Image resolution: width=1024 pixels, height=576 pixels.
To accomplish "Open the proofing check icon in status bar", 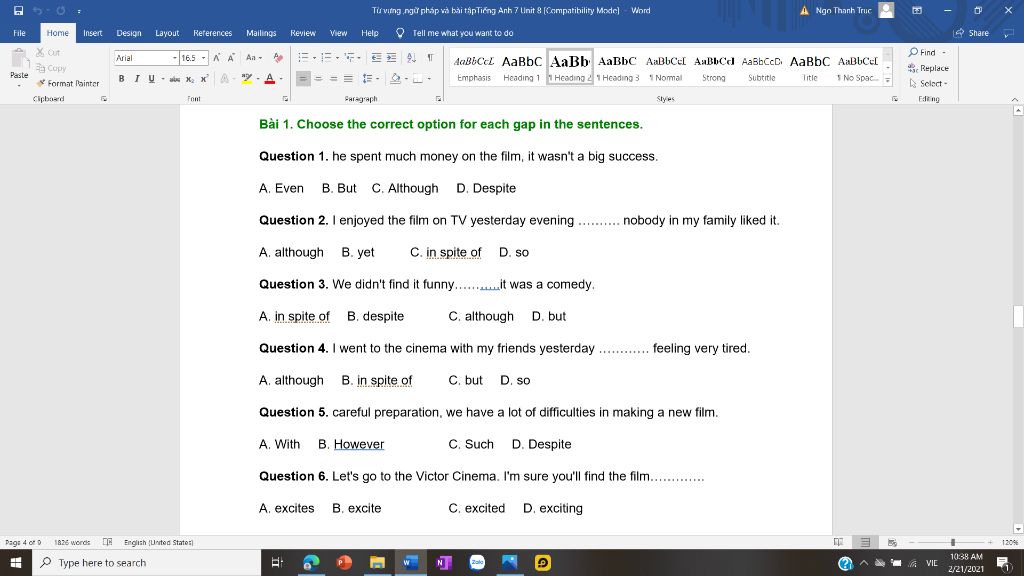I will coord(108,542).
